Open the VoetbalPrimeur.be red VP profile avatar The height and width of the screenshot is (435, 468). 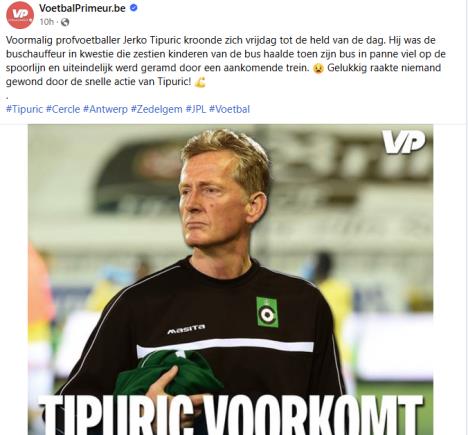pos(20,15)
